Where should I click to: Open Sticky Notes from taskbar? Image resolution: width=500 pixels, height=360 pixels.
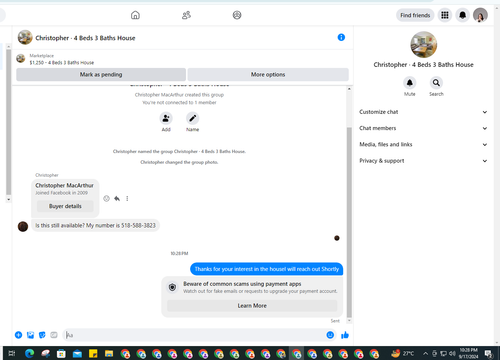point(93,353)
